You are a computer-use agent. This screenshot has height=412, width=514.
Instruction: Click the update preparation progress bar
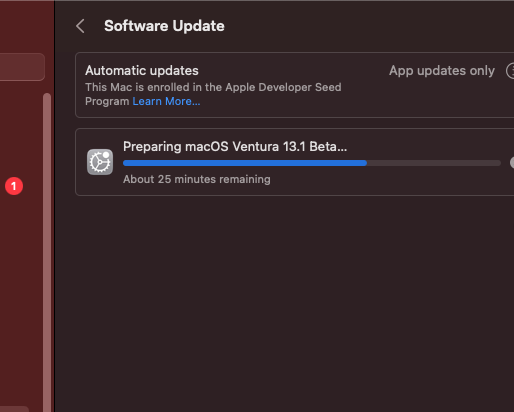point(312,163)
